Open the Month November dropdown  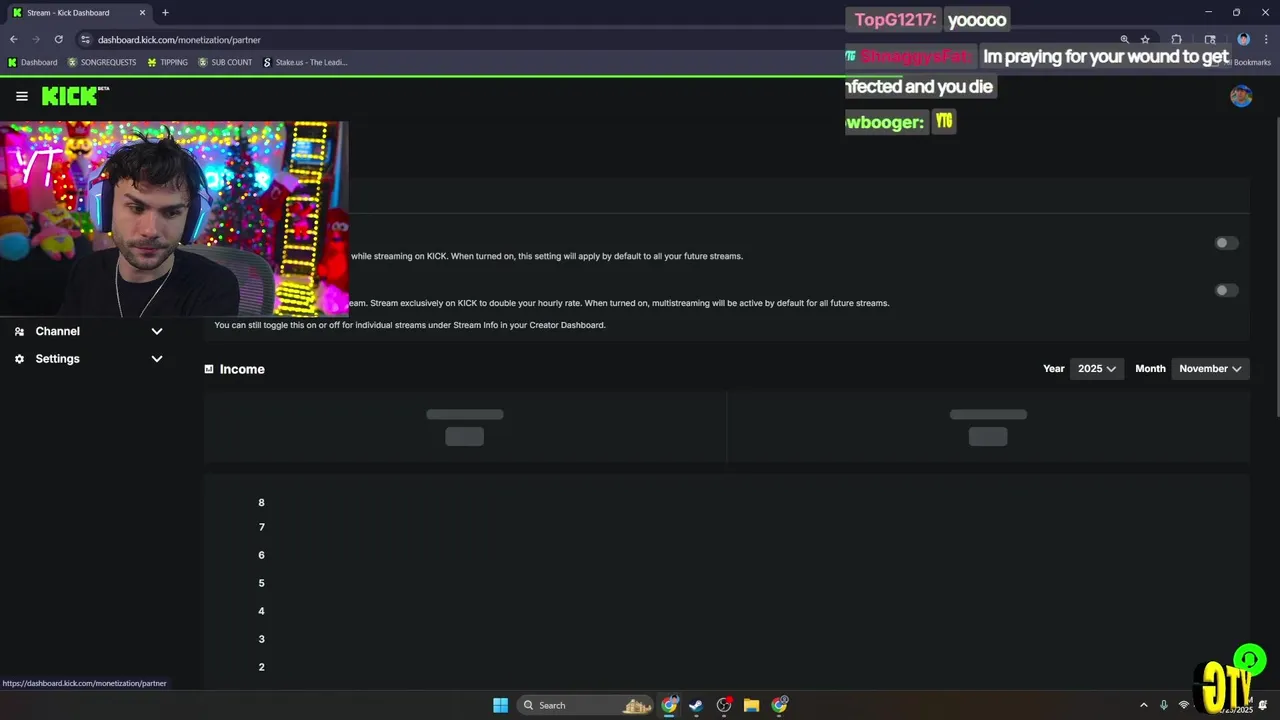pyautogui.click(x=1210, y=369)
